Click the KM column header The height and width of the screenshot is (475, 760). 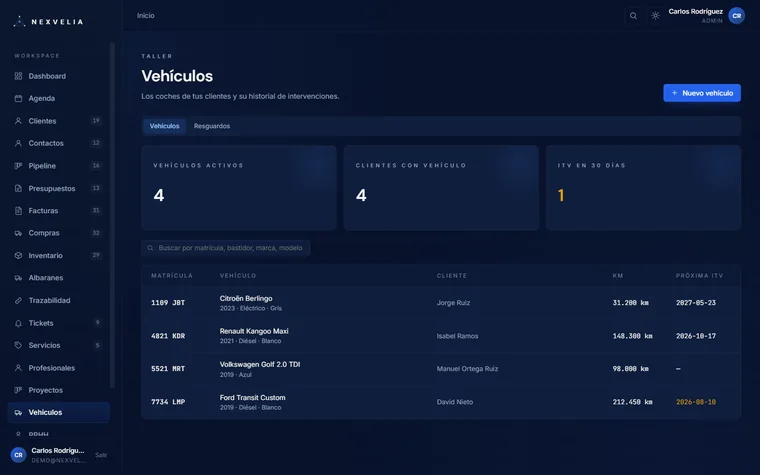[618, 275]
